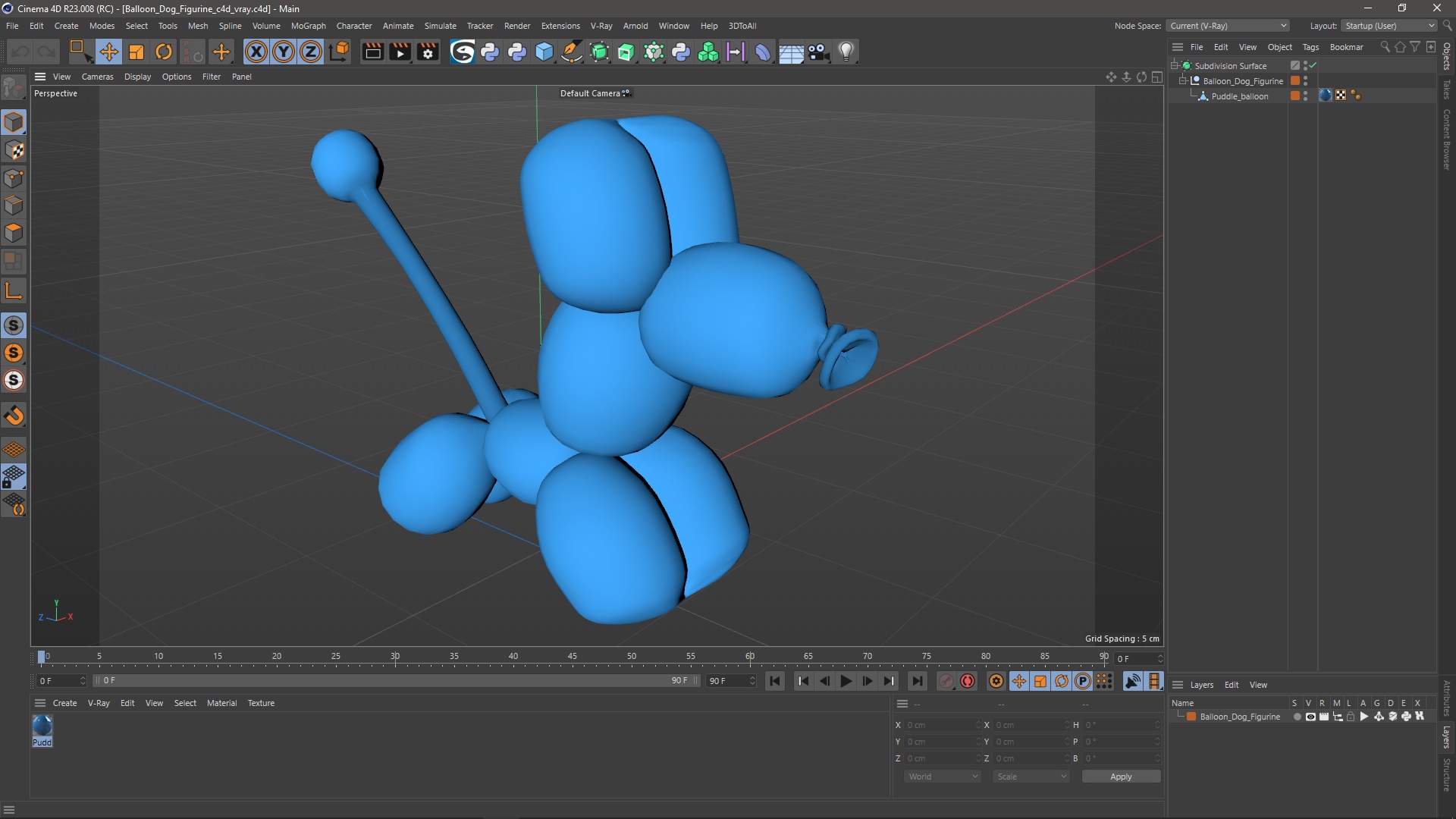Select the Rotate tool
1456x819 pixels.
point(164,52)
